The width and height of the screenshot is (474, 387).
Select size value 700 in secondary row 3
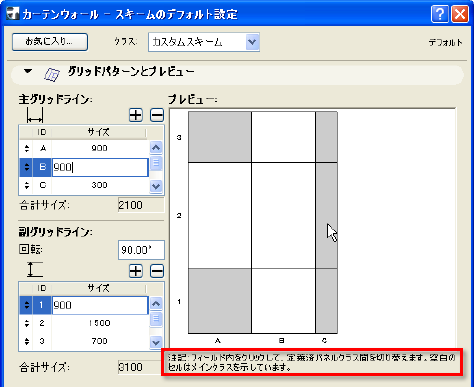99,341
